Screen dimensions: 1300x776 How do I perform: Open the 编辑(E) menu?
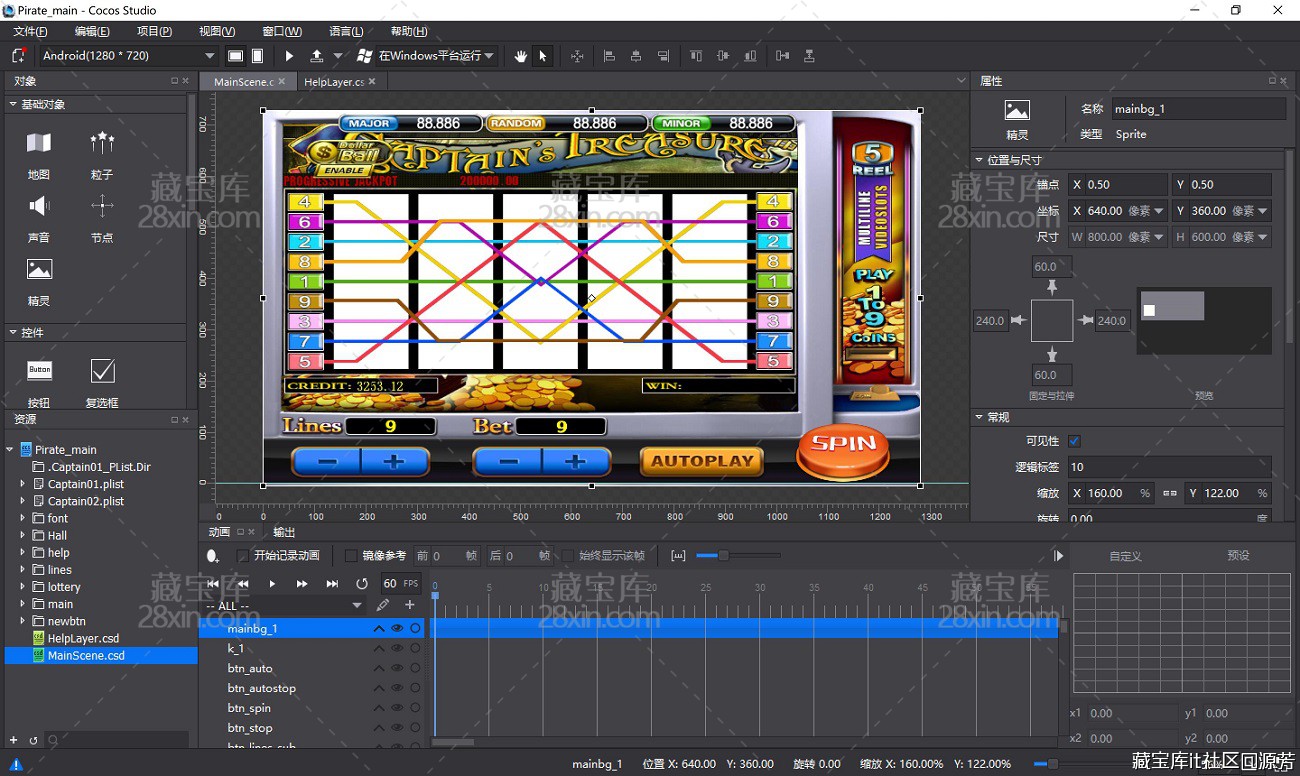(x=92, y=31)
